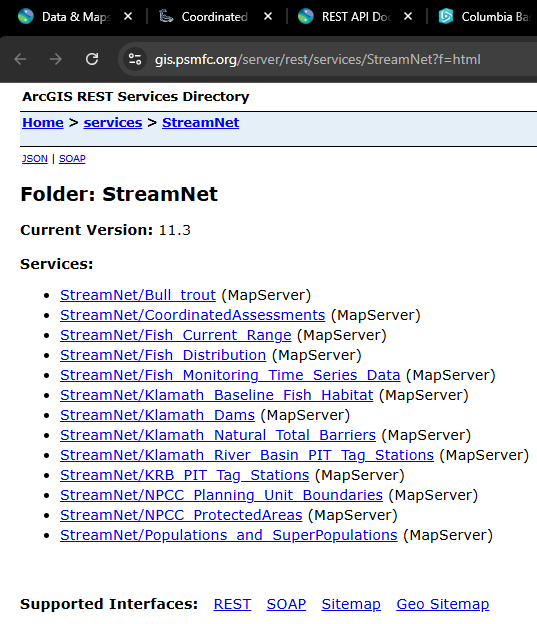Click the browser back arrow icon
Screen dimensions: 537x624
click(20, 59)
